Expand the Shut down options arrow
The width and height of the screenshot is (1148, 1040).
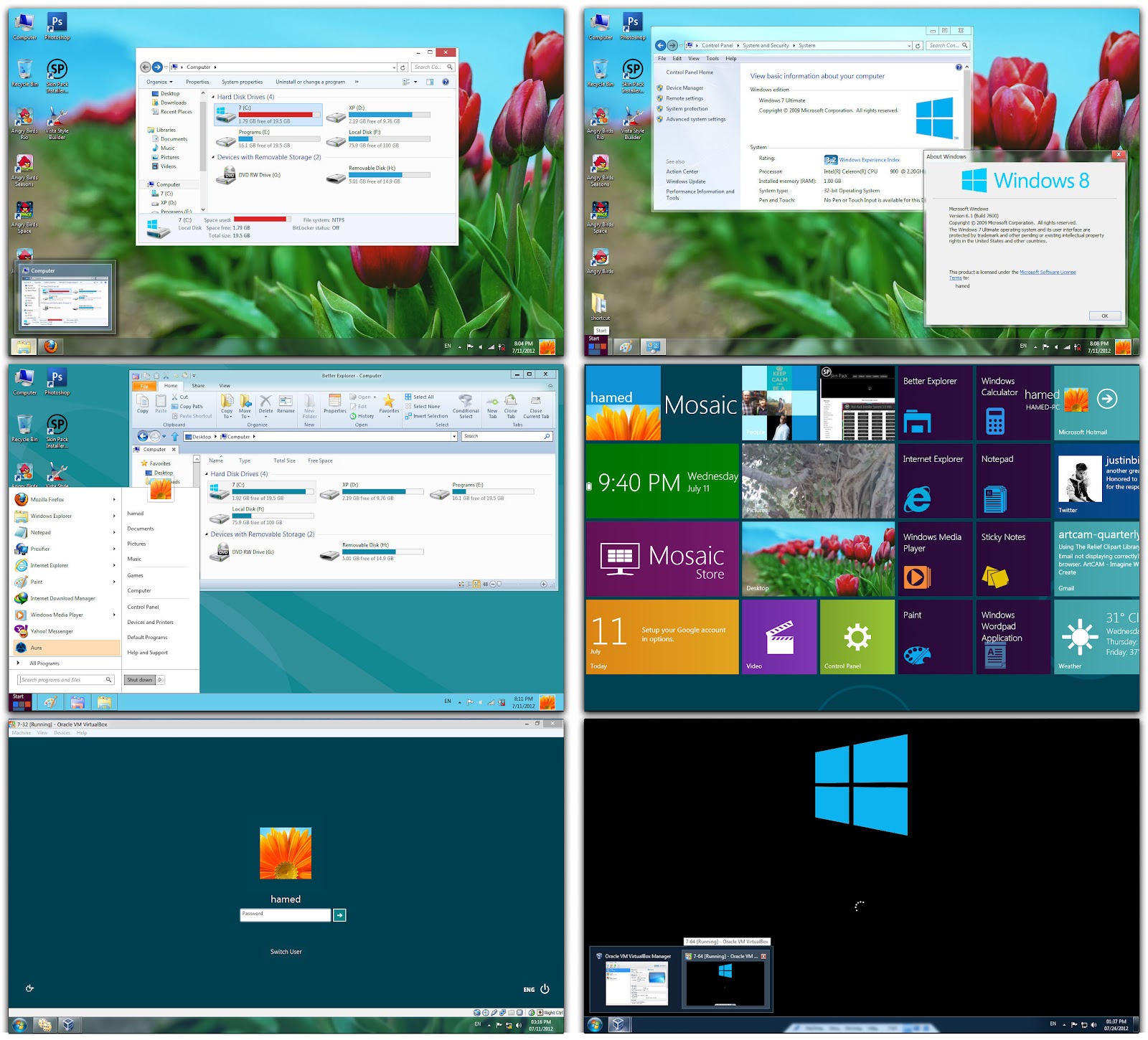(x=160, y=680)
